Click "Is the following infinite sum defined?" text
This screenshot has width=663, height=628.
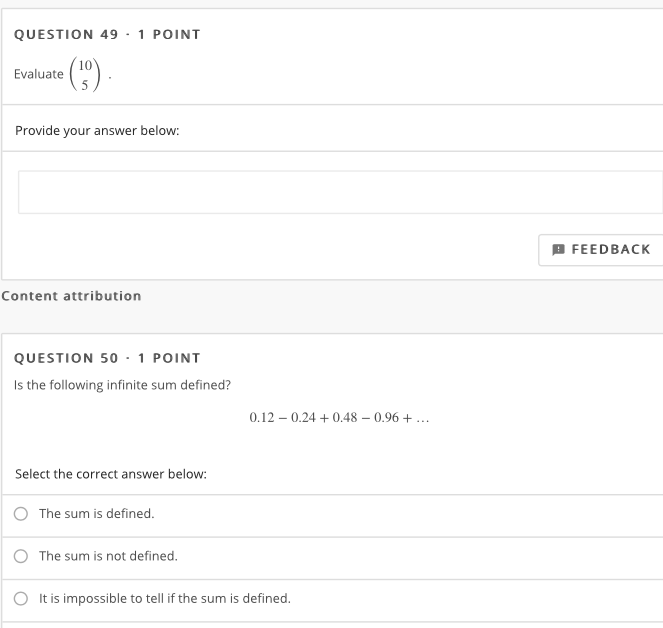(x=122, y=385)
